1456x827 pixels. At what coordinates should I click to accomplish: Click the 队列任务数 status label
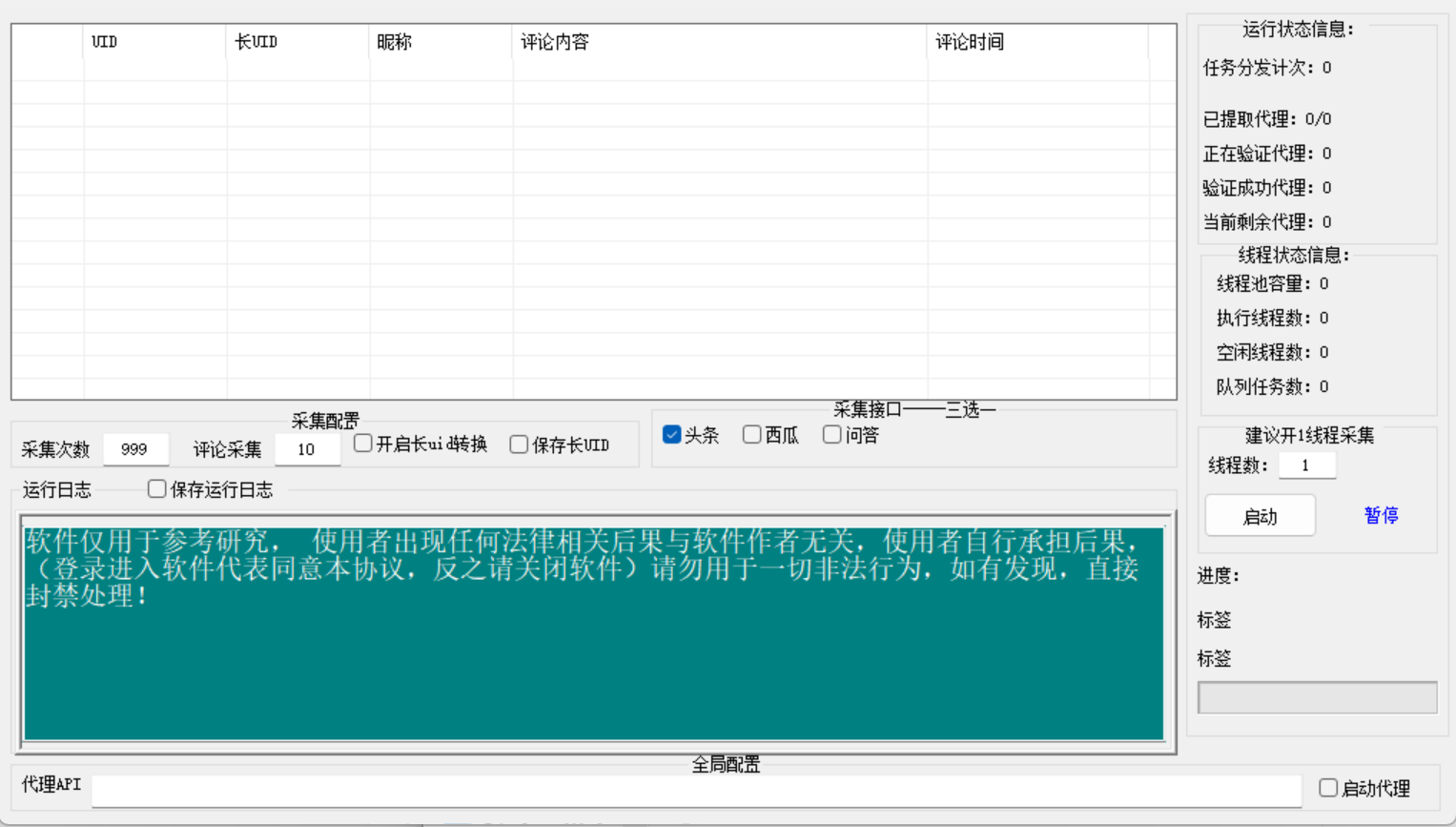[x=1272, y=386]
